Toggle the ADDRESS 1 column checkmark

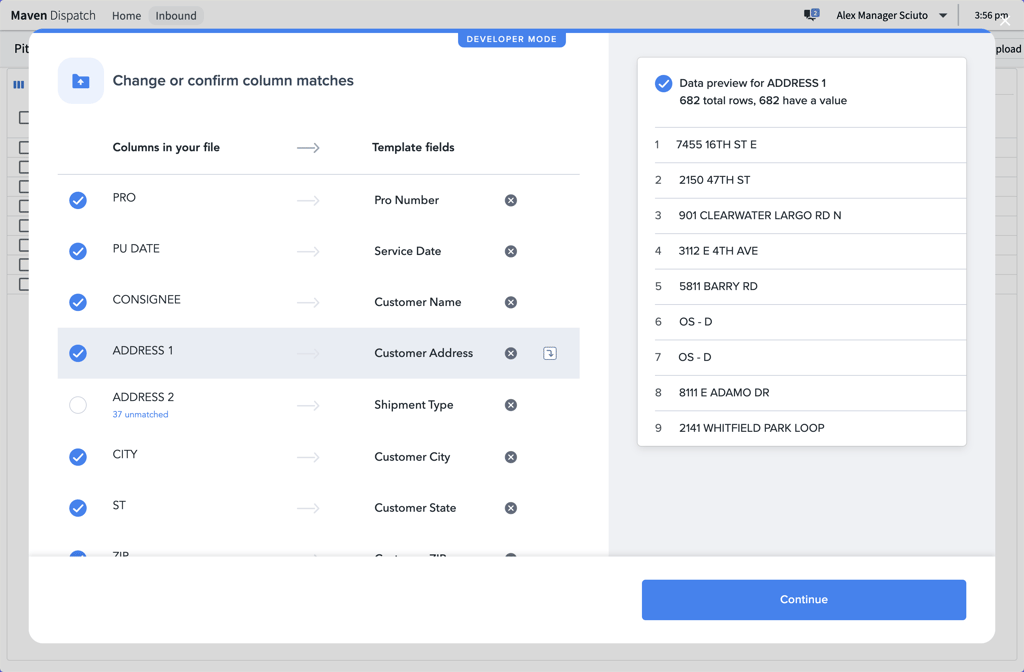(78, 353)
